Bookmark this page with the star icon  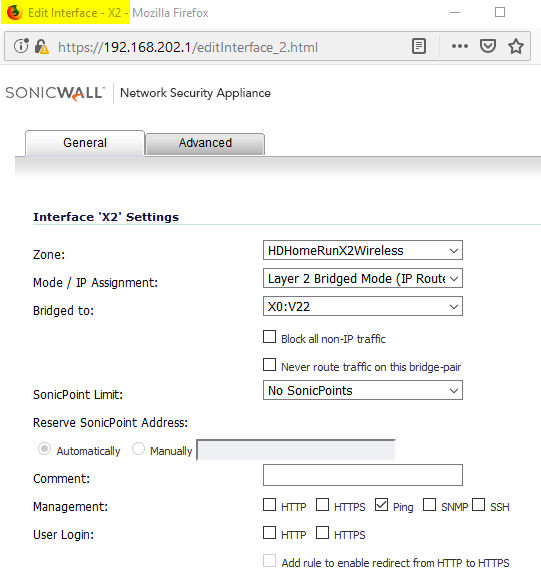516,46
